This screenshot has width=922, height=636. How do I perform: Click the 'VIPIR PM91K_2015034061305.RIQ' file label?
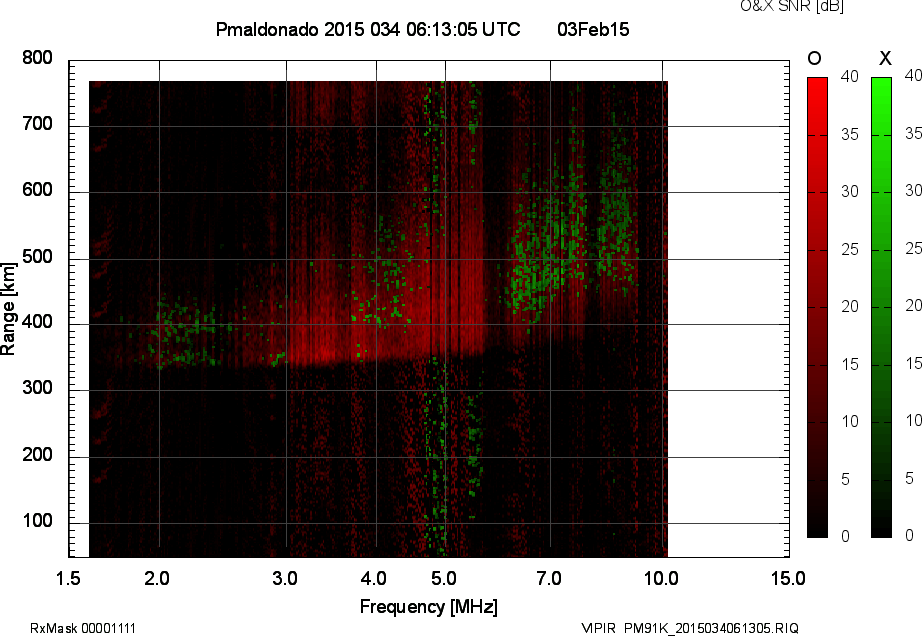tap(690, 628)
